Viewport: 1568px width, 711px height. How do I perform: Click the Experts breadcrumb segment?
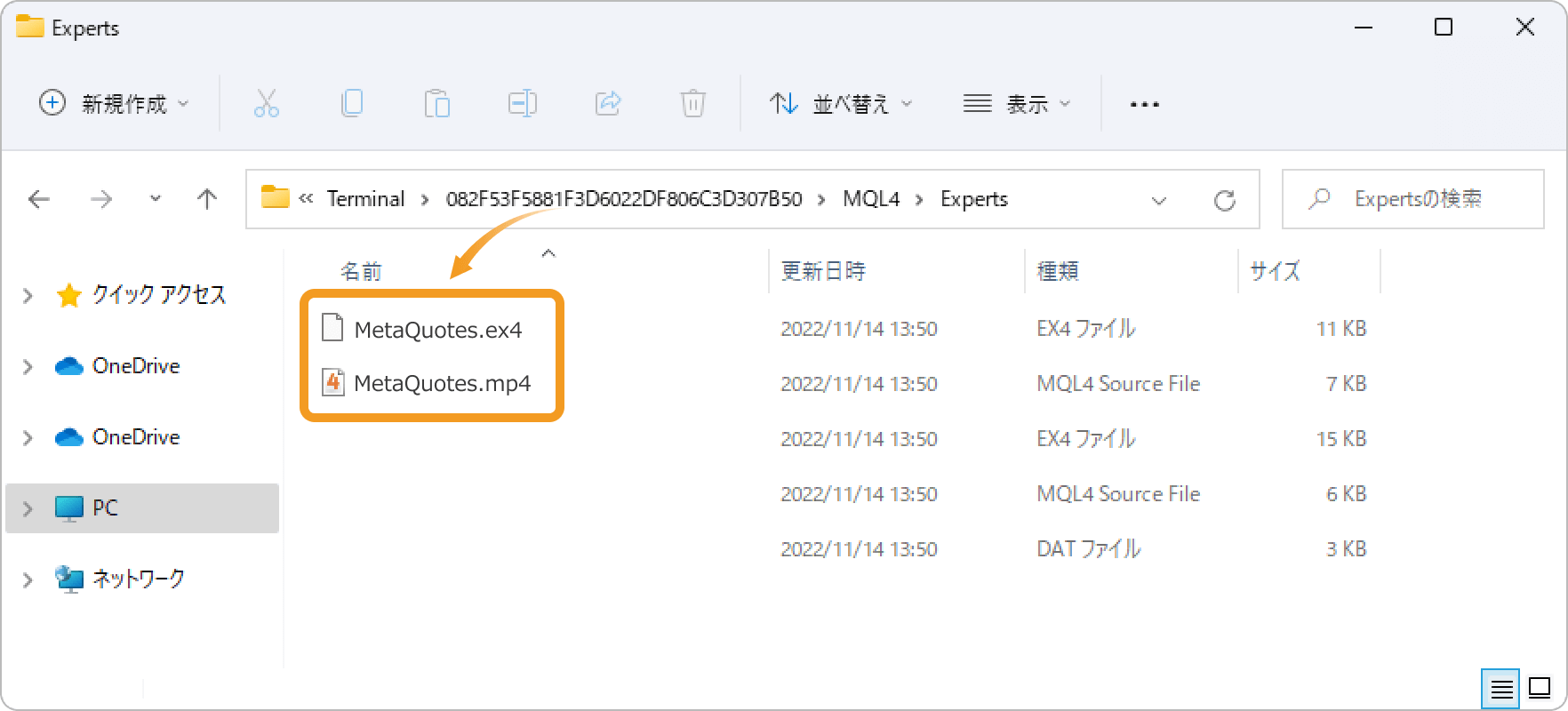(x=974, y=199)
